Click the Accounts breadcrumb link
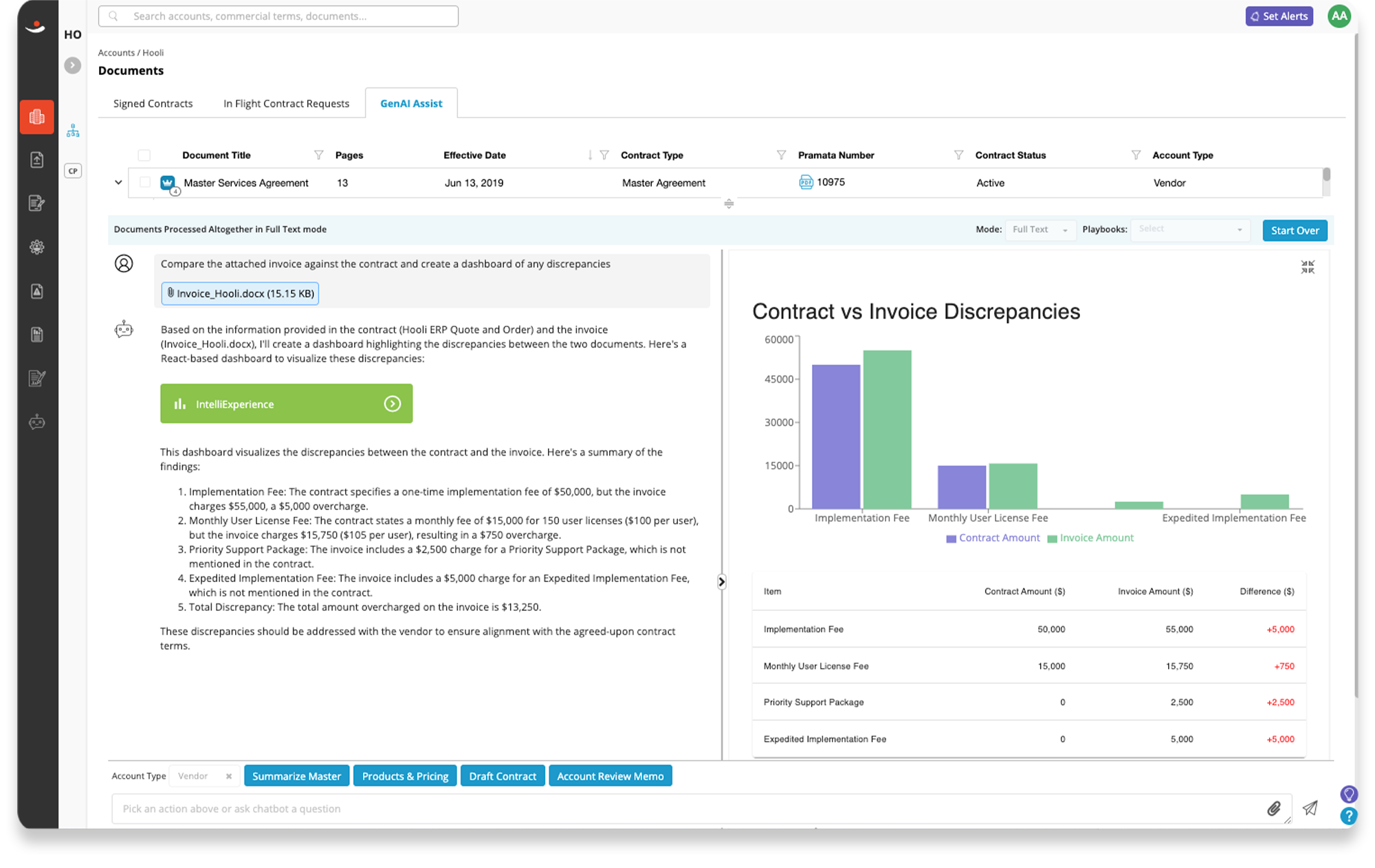Image resolution: width=1375 pixels, height=868 pixels. pos(116,53)
